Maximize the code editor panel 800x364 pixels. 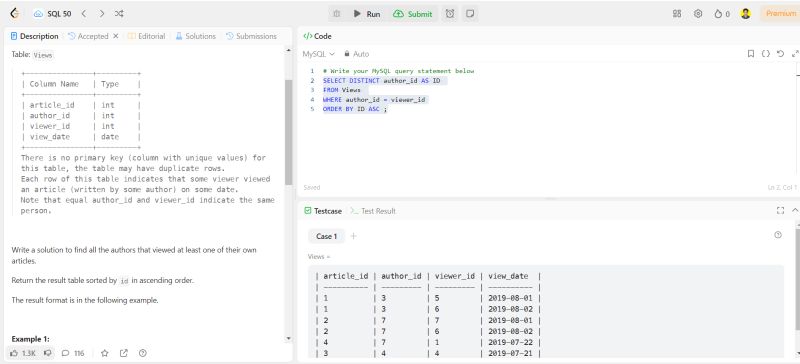click(x=795, y=54)
